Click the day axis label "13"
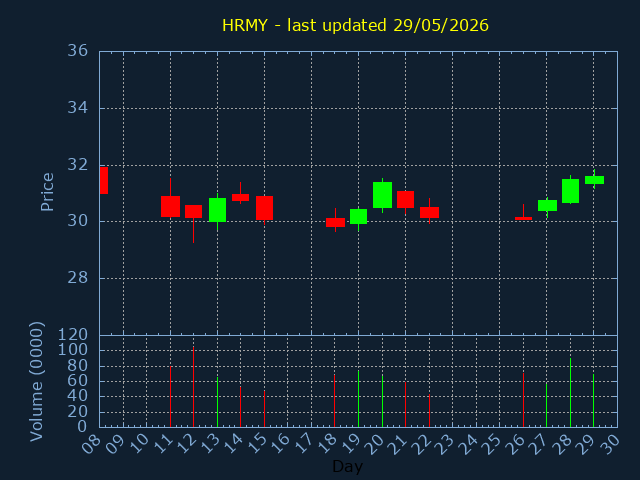 click(x=209, y=444)
